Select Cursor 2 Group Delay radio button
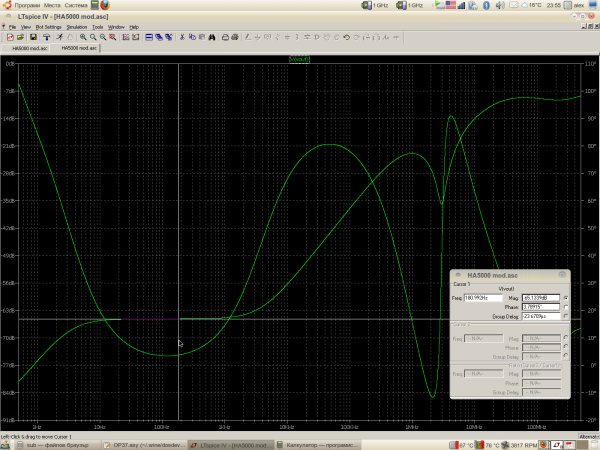Viewport: 600px width, 450px height. 566,356
